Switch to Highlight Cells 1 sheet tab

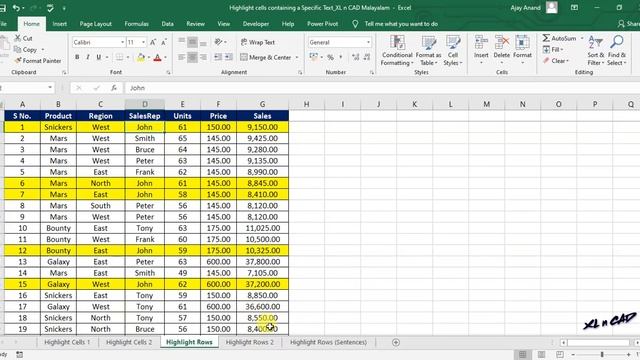click(67, 342)
